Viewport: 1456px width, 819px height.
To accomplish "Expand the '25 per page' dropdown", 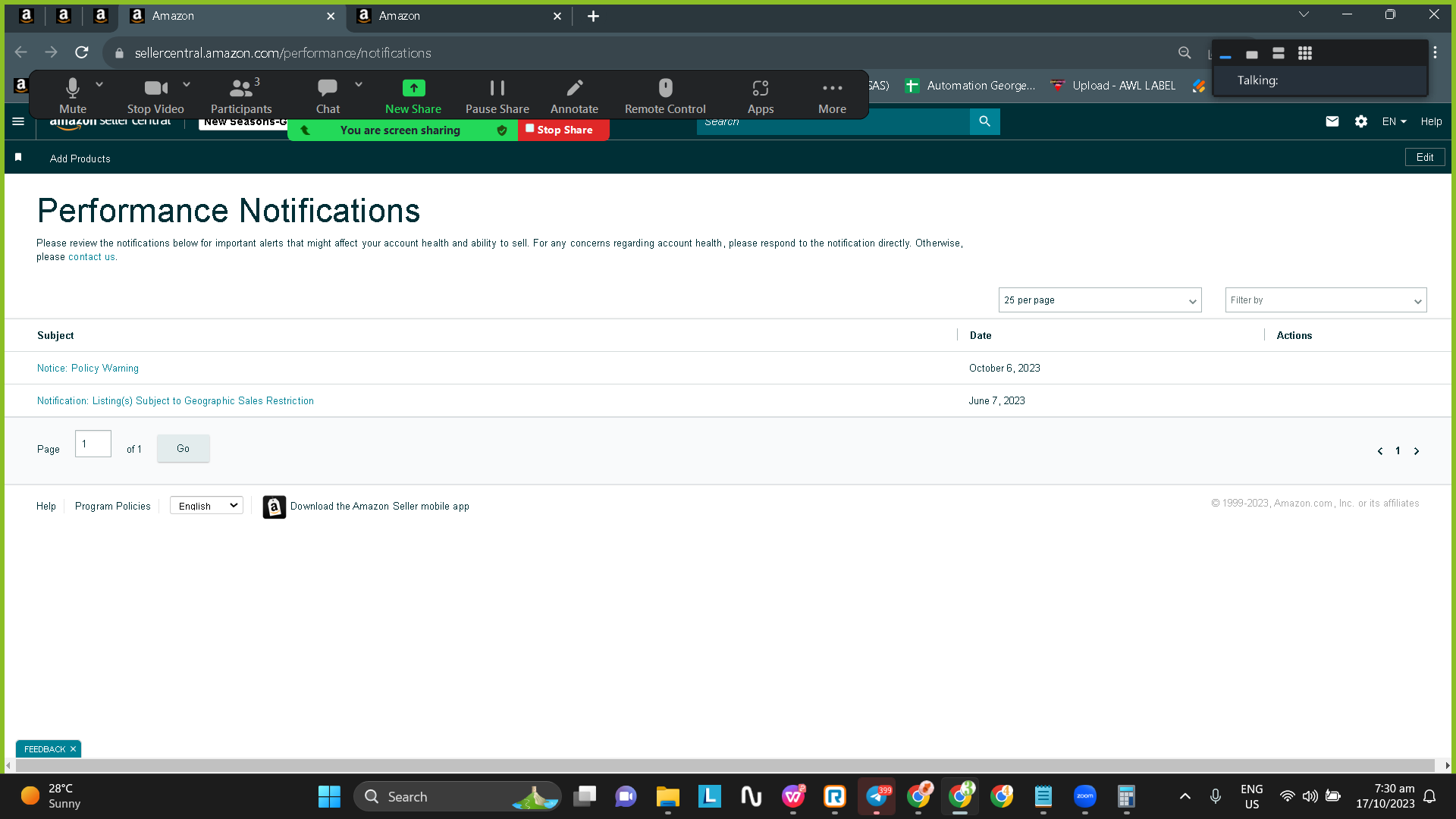I will point(1100,300).
